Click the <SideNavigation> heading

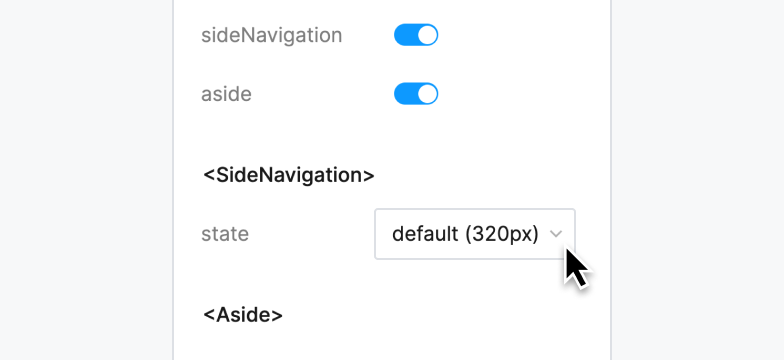tap(288, 176)
